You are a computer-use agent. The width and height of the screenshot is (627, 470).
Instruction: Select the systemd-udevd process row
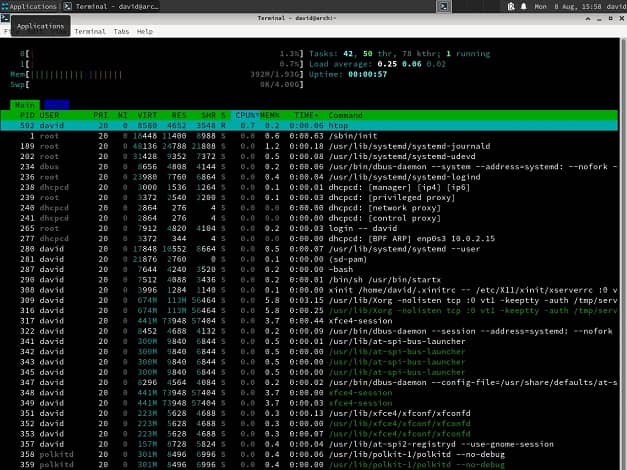309,156
